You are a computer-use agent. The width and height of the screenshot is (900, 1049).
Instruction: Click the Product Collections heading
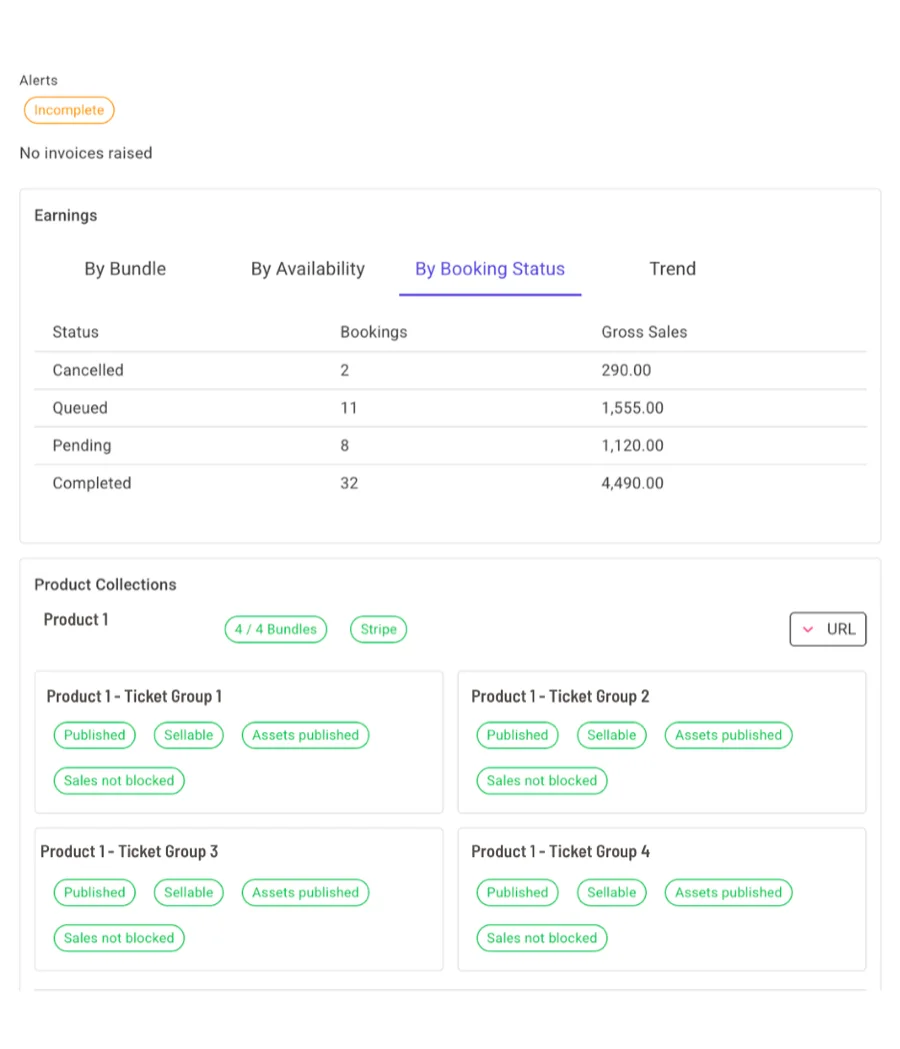(105, 585)
